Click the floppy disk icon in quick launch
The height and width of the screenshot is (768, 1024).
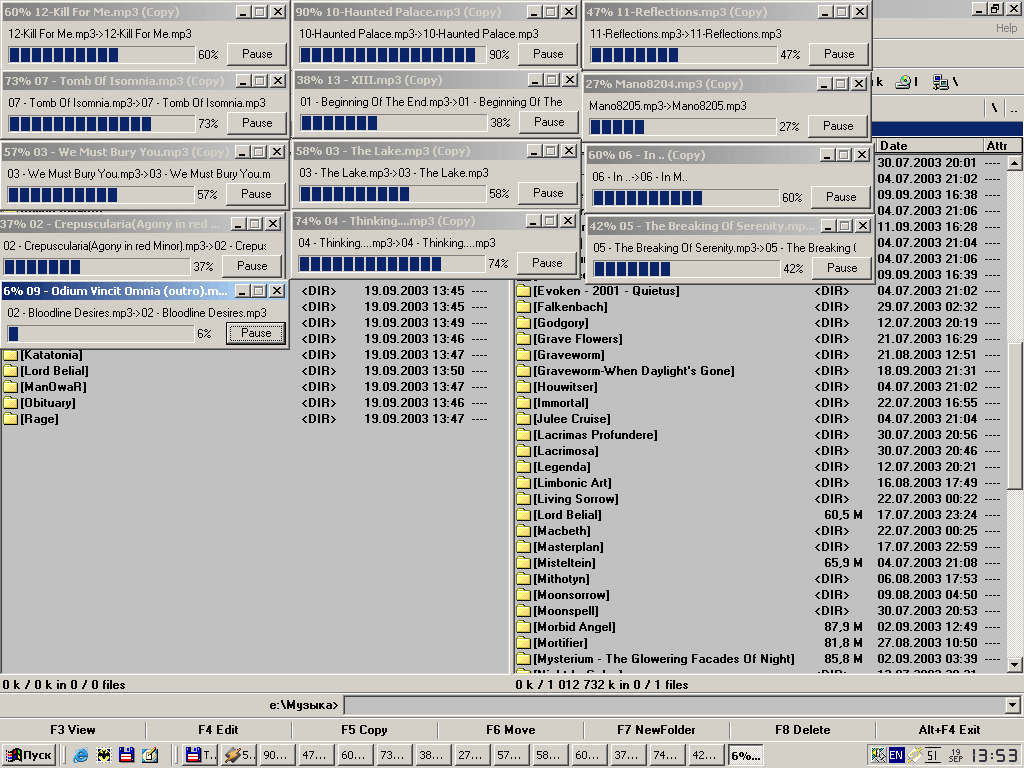click(127, 755)
